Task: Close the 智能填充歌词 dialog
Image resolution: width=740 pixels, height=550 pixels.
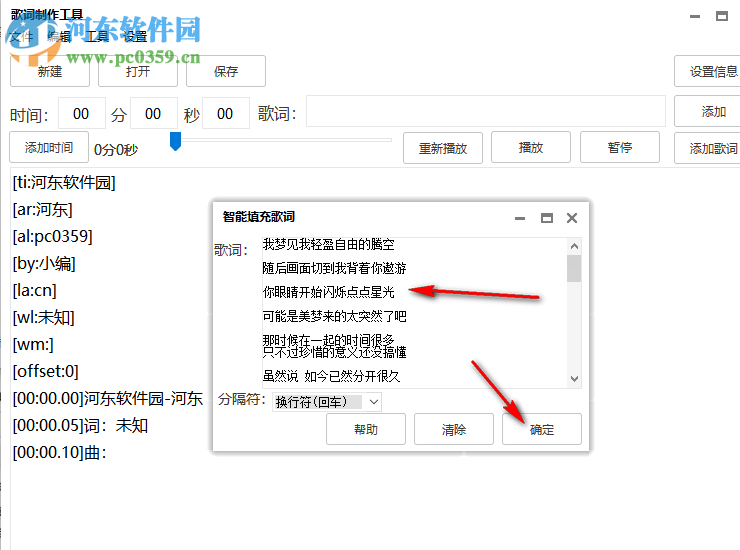Action: [x=572, y=218]
